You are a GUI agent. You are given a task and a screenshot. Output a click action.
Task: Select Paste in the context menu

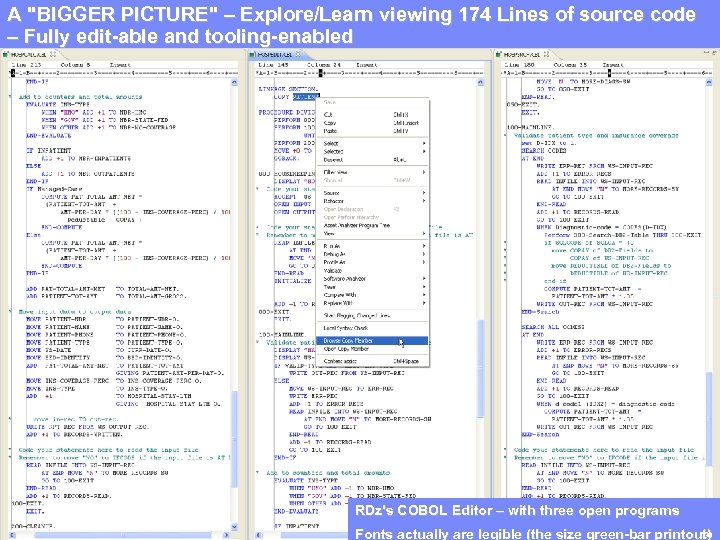click(372, 131)
